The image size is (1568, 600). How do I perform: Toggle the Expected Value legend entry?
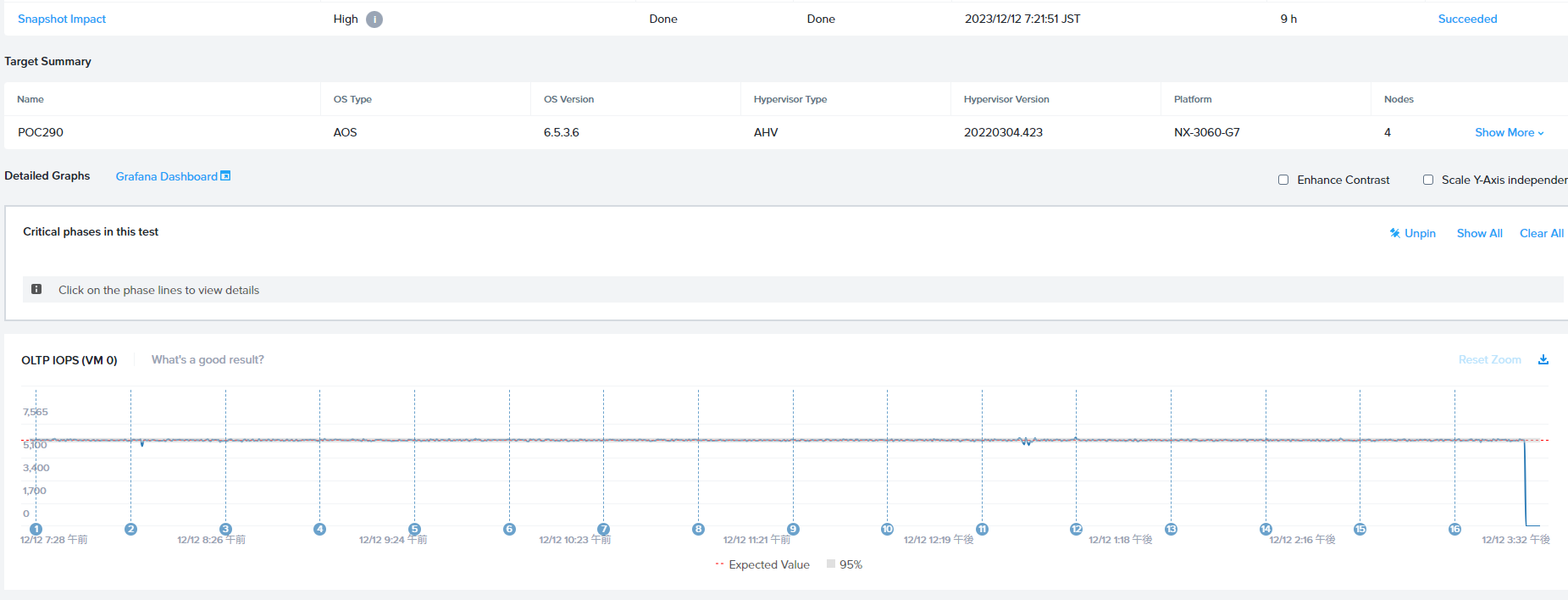[762, 564]
